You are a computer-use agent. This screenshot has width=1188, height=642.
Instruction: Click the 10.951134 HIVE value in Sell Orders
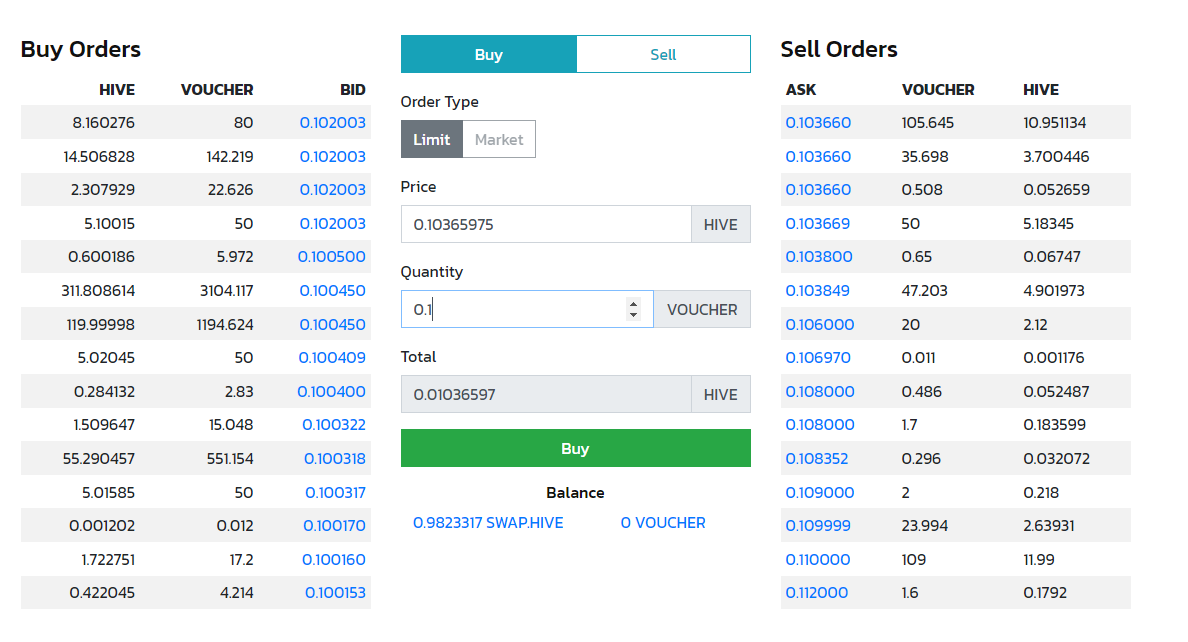pos(1055,123)
